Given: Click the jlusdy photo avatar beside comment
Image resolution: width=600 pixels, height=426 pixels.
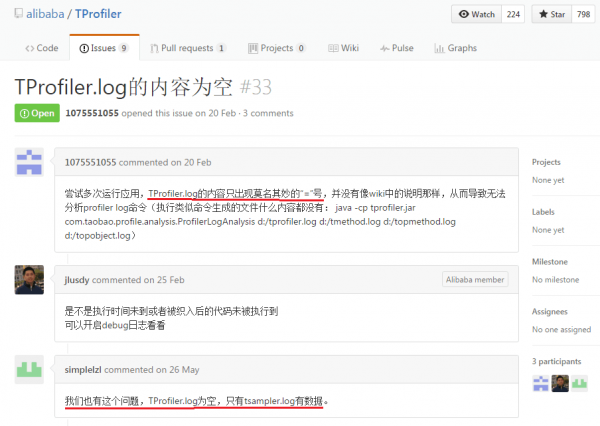Looking at the screenshot, I should coord(29,280).
